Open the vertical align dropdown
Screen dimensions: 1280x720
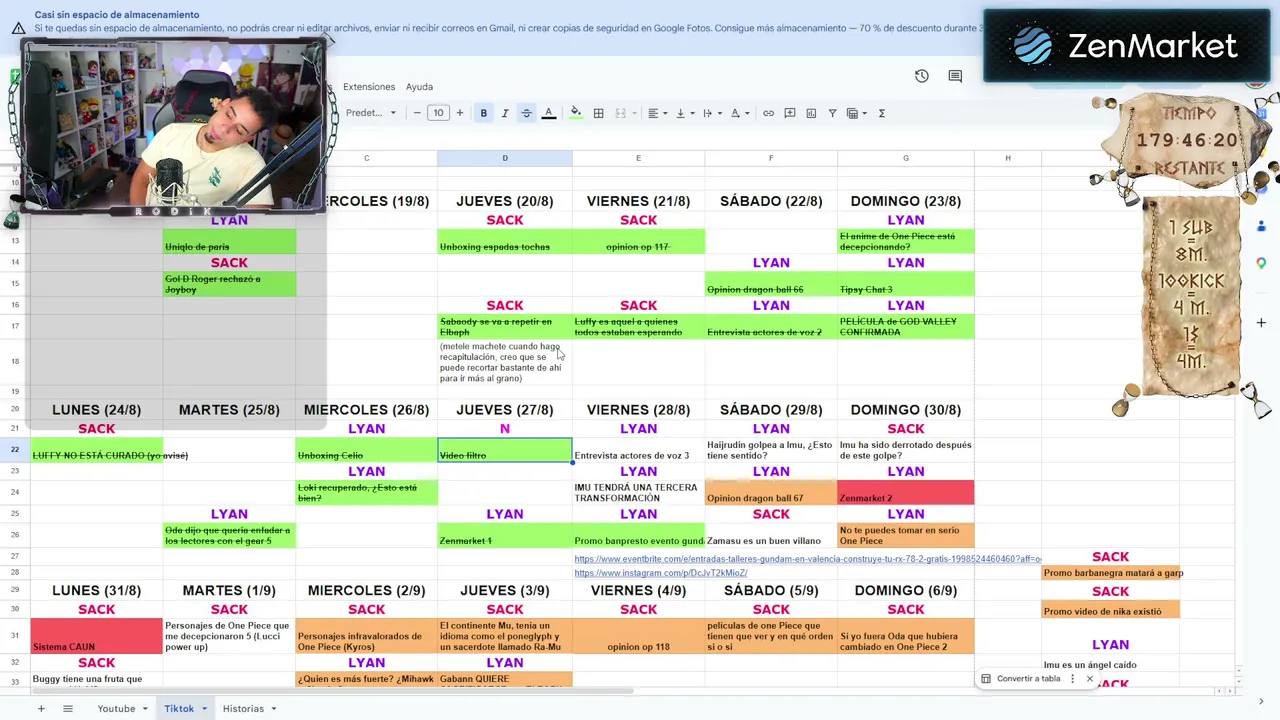point(684,113)
